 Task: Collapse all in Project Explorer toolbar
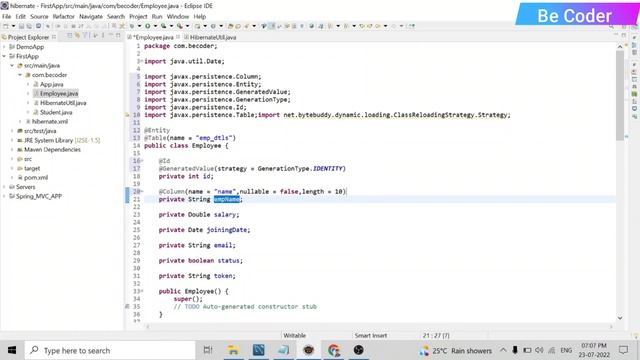(69, 36)
